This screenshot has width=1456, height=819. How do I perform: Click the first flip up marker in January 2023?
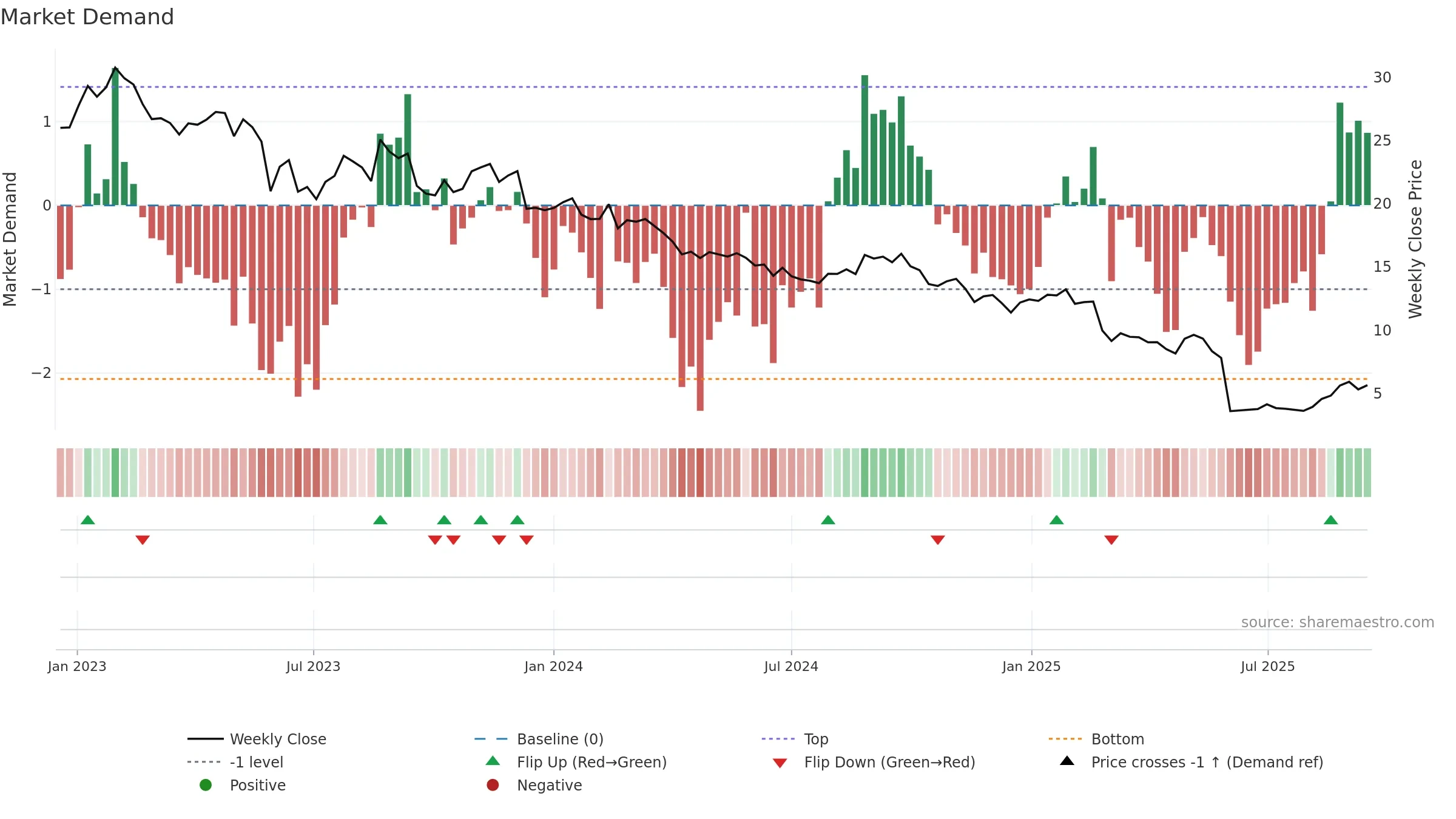(88, 520)
